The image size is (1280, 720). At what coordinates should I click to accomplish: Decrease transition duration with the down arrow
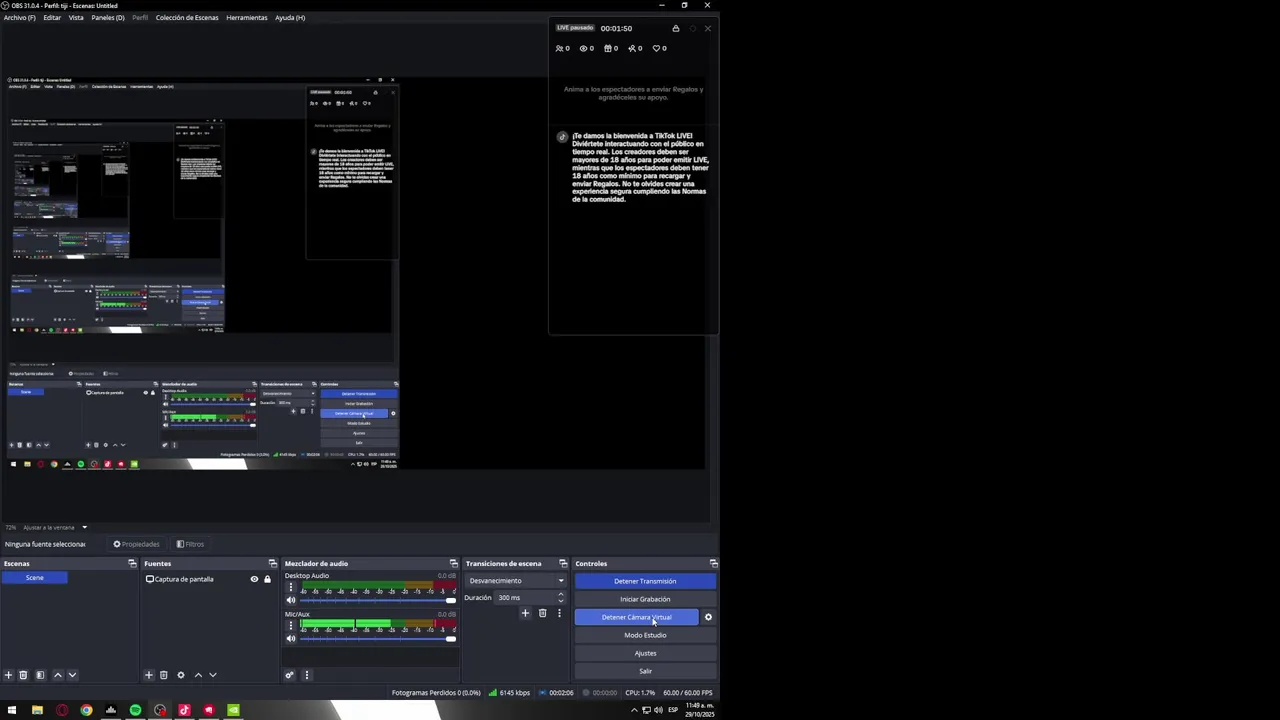tap(560, 601)
